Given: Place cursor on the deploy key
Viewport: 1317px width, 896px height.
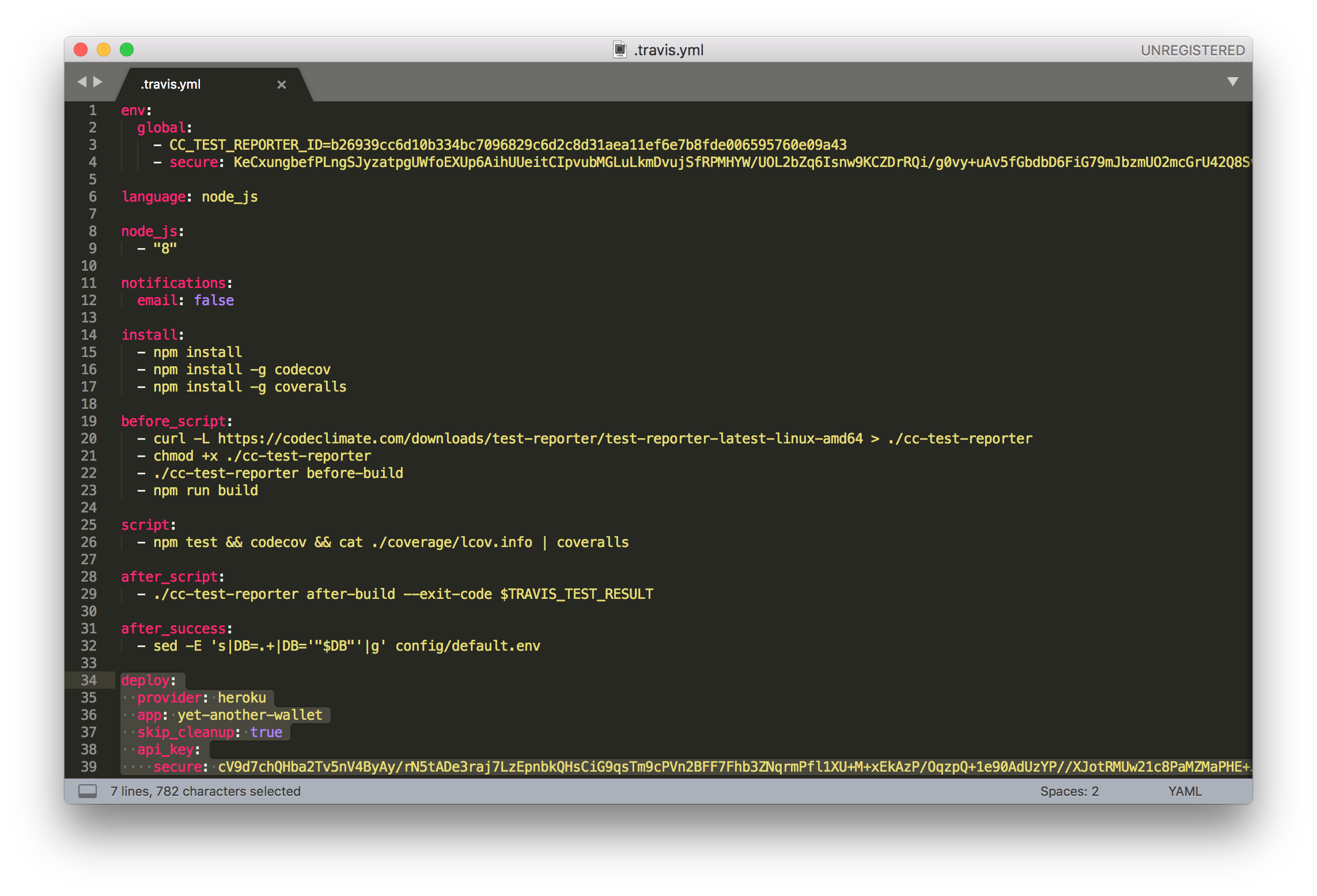Looking at the screenshot, I should click(145, 680).
